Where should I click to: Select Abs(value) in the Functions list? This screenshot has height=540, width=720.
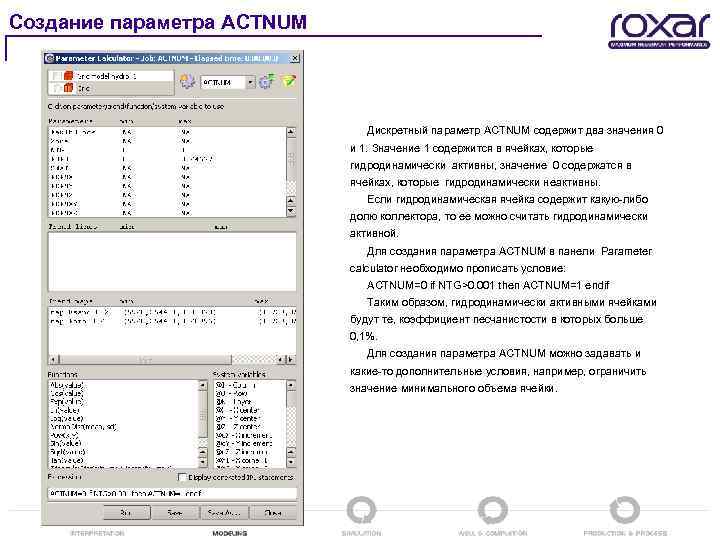click(67, 385)
